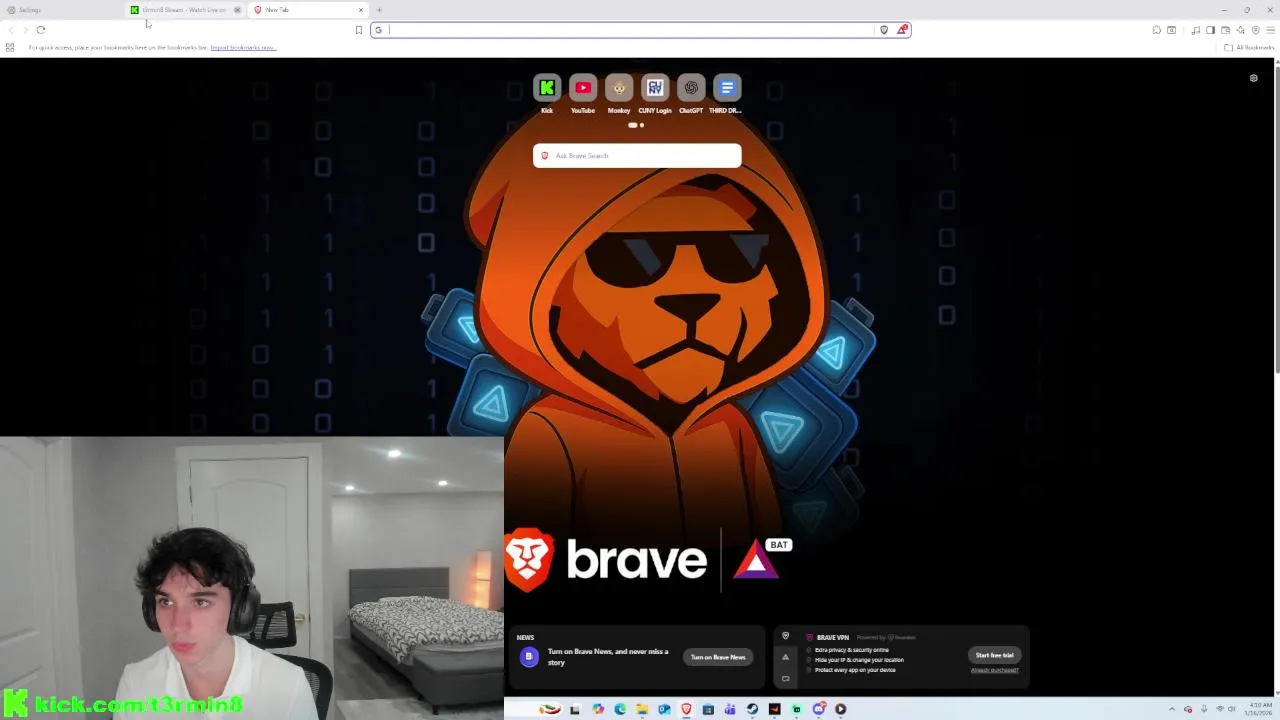Image resolution: width=1280 pixels, height=720 pixels.
Task: Open the CUNY Login shortcut tile
Action: pos(655,88)
